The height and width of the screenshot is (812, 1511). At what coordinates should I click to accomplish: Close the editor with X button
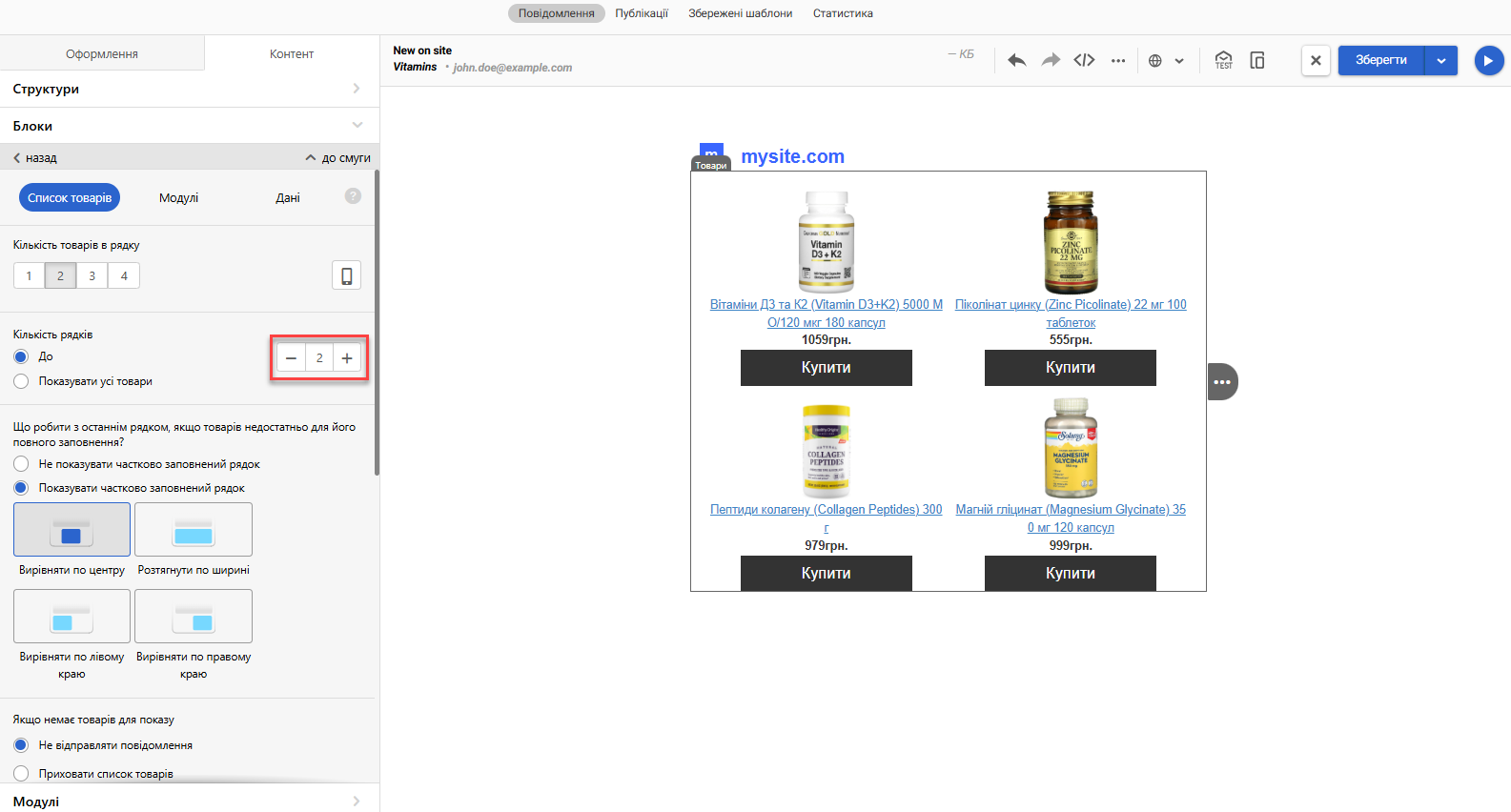tap(1316, 60)
